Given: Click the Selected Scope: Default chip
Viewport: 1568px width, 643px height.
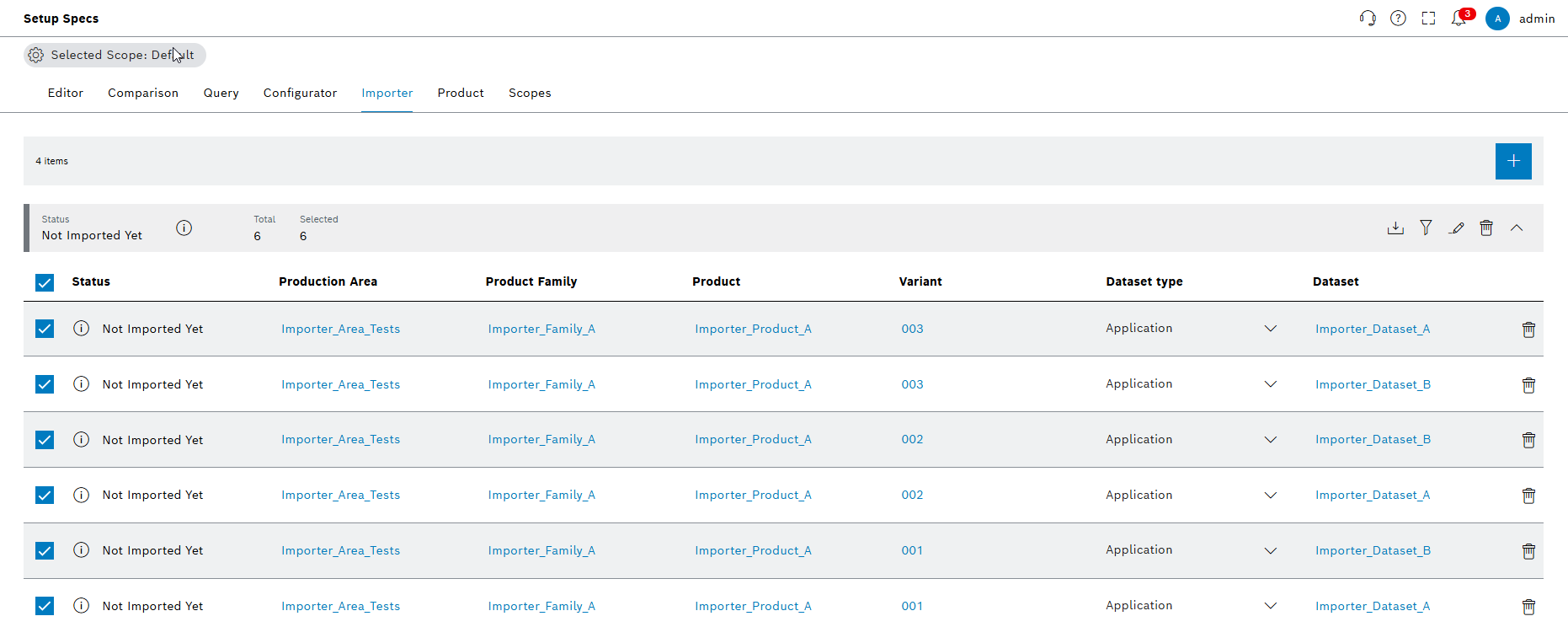Looking at the screenshot, I should [x=115, y=55].
